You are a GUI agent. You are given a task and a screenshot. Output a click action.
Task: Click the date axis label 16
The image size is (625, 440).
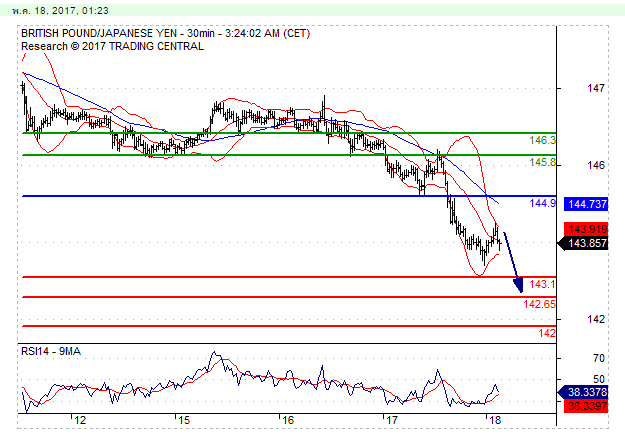click(x=287, y=420)
